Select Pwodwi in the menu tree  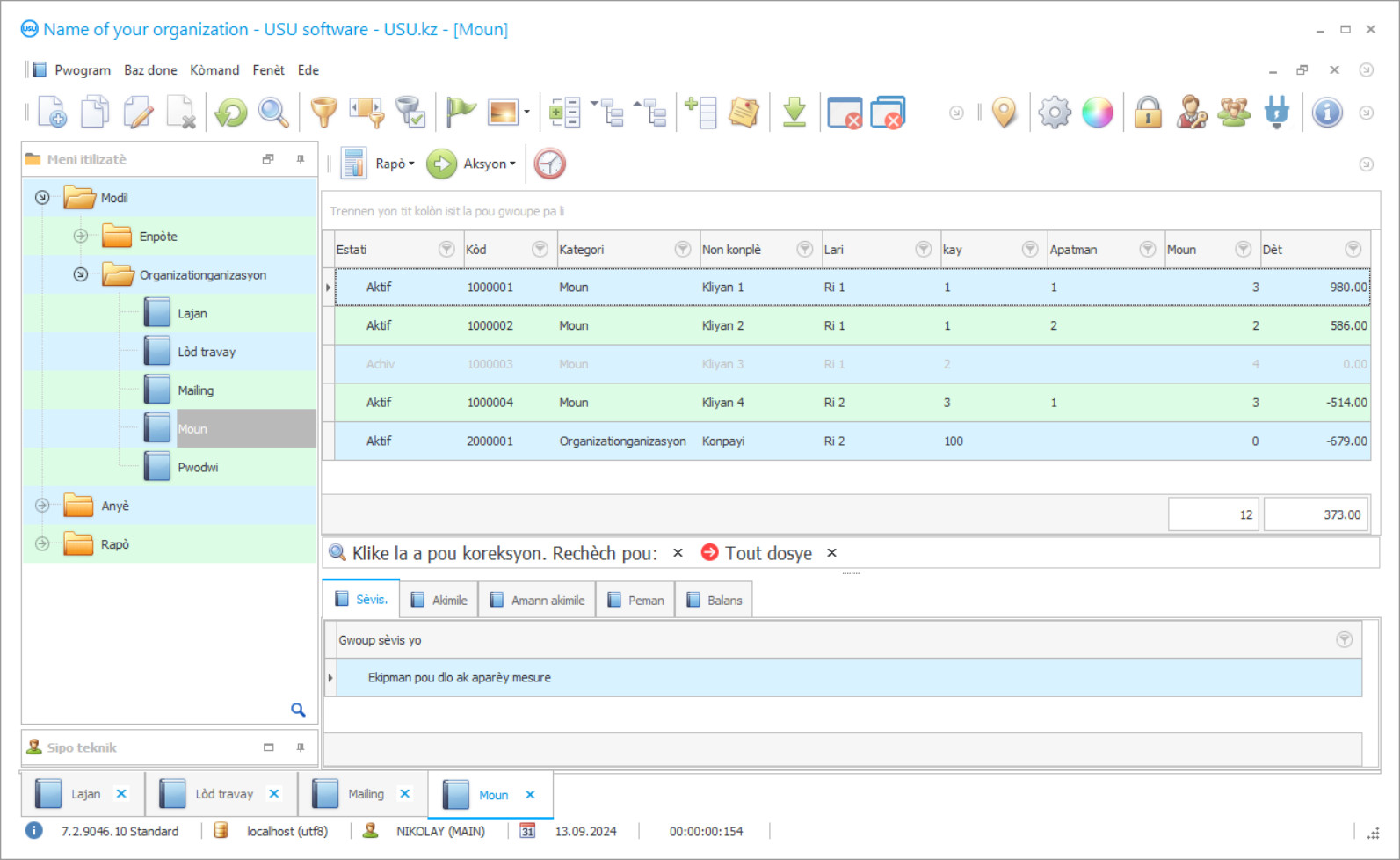[x=198, y=468]
